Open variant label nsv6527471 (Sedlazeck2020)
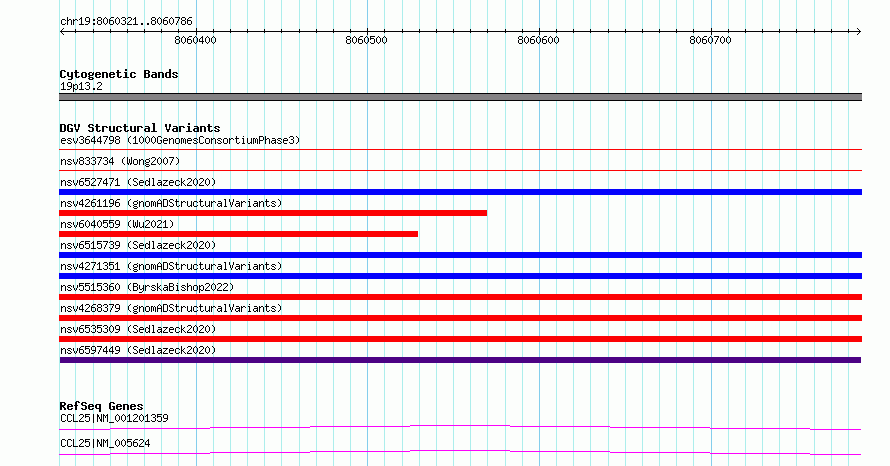This screenshot has width=890, height=466. point(138,182)
